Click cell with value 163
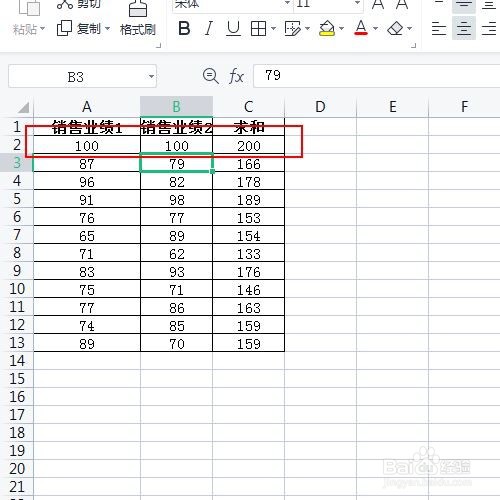Screen dimensions: 500x500 tap(249, 307)
